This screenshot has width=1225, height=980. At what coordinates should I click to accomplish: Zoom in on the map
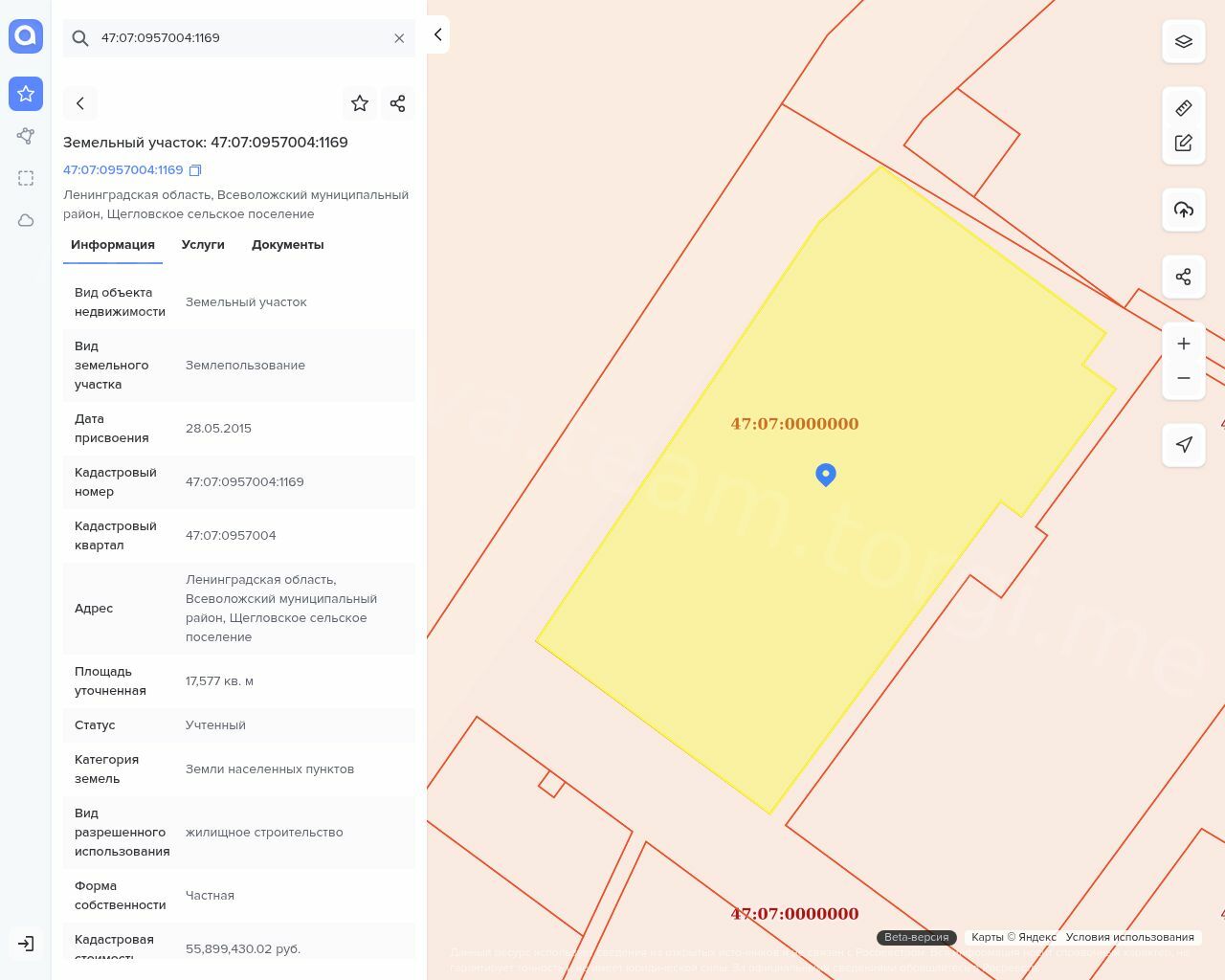pyautogui.click(x=1183, y=344)
